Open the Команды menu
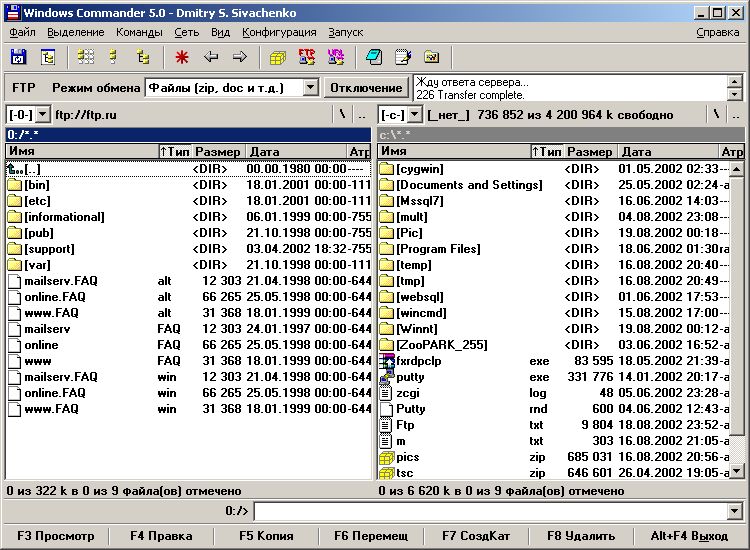This screenshot has height=550, width=750. [x=139, y=32]
